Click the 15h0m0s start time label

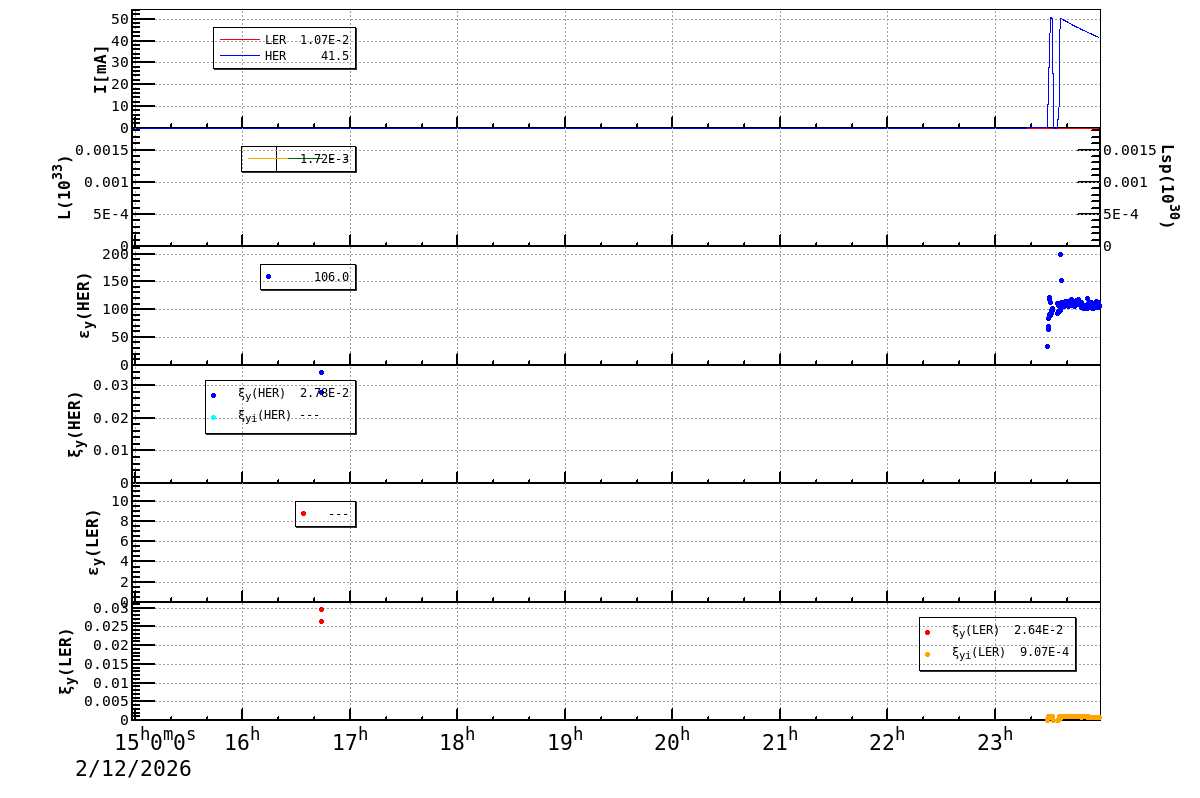156,741
